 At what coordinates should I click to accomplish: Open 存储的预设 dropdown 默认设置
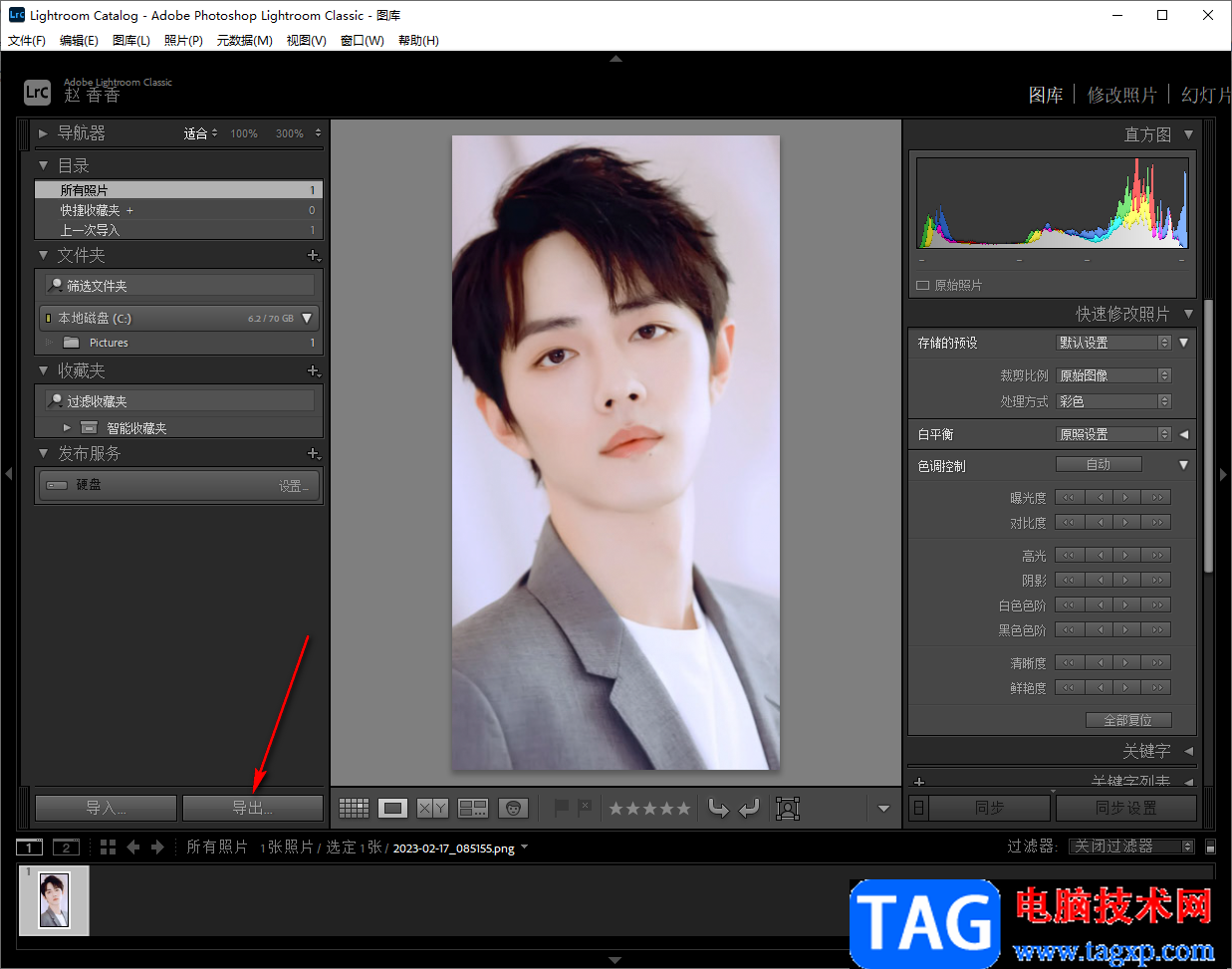coord(1113,343)
